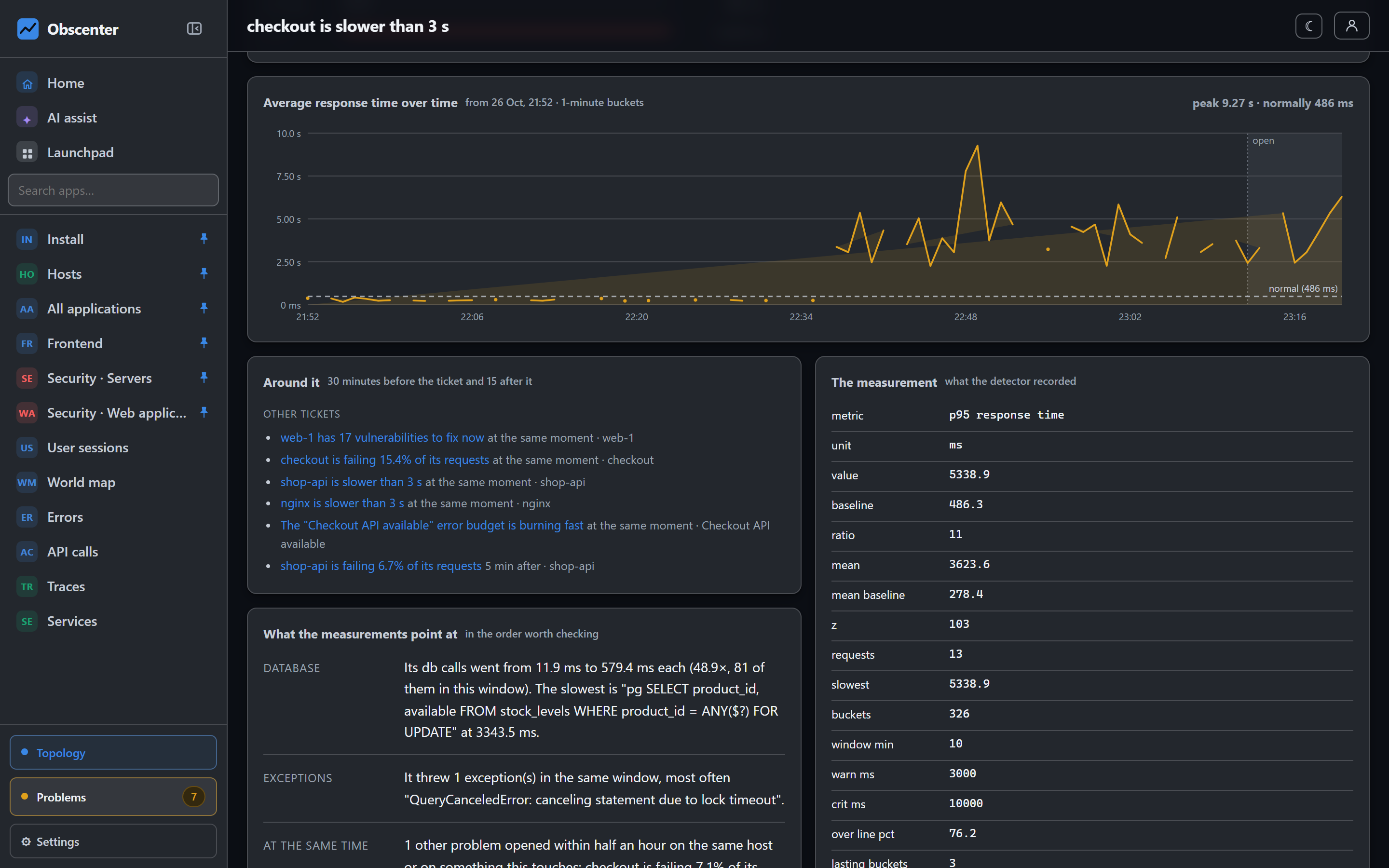Select the AA All applications badge
The width and height of the screenshot is (1389, 868).
point(27,309)
